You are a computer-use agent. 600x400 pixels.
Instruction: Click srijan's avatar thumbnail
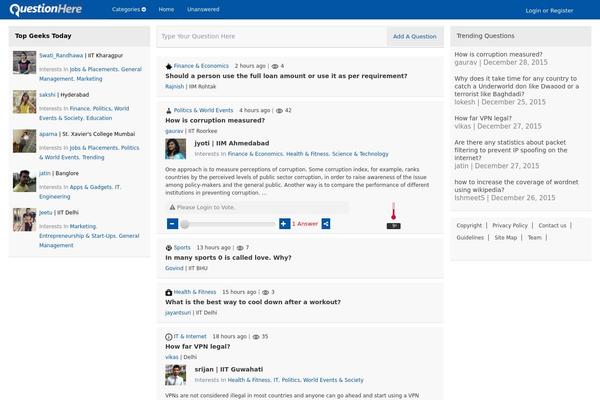[x=176, y=375]
